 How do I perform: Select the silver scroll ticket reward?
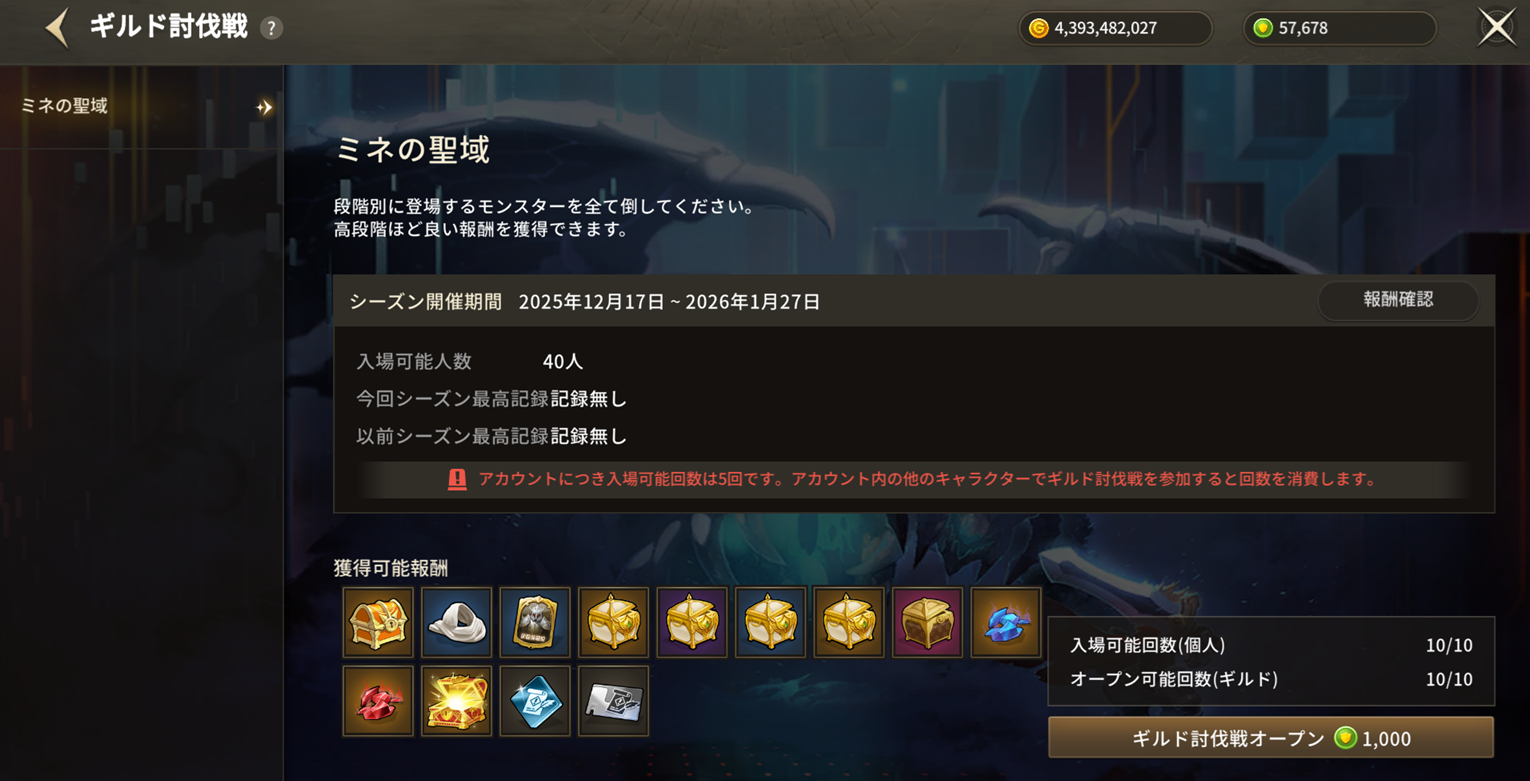click(613, 701)
